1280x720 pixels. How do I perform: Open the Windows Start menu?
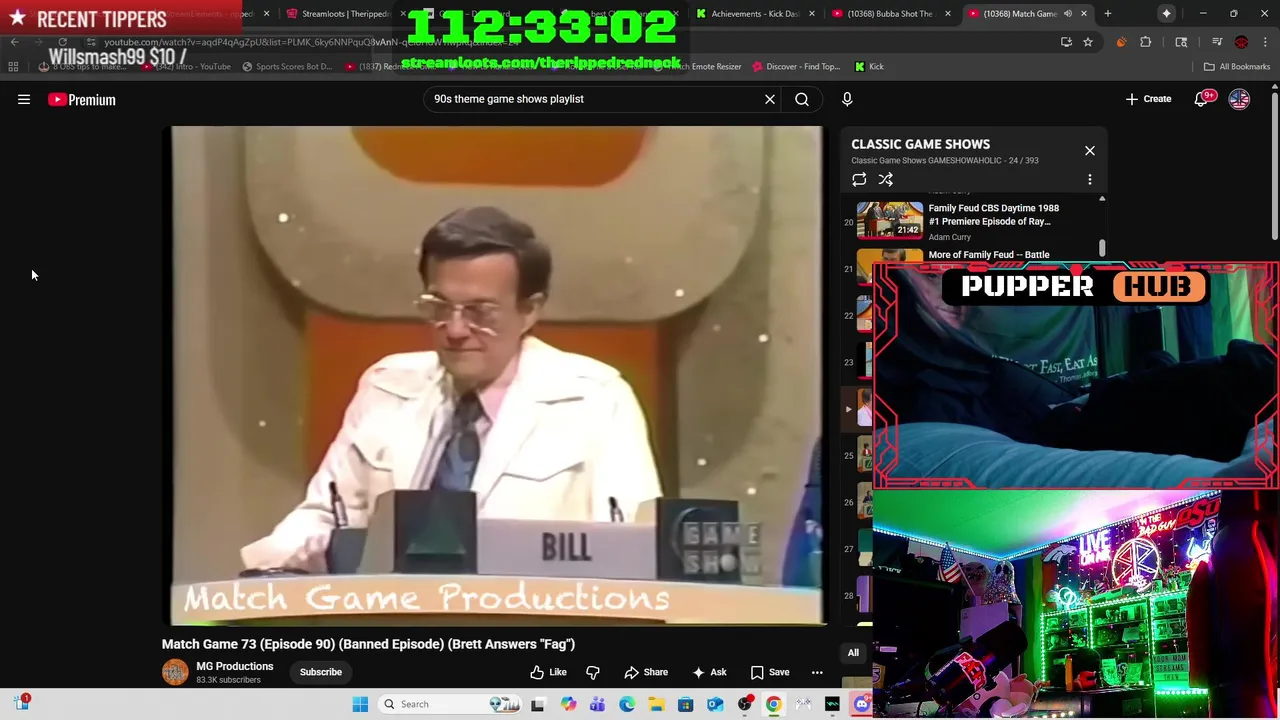(360, 704)
